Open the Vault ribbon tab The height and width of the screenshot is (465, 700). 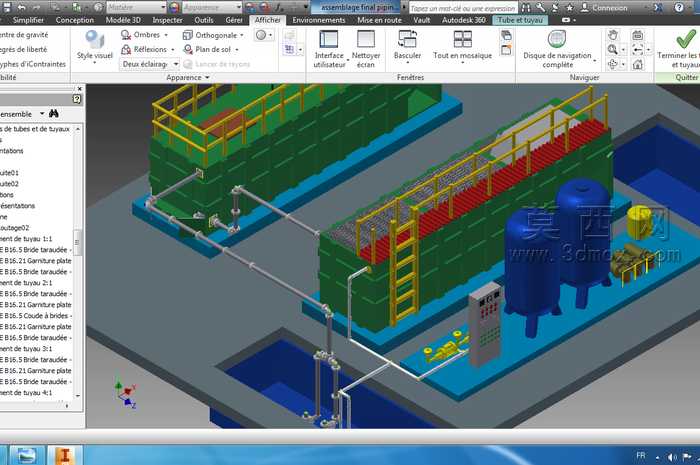(x=421, y=20)
